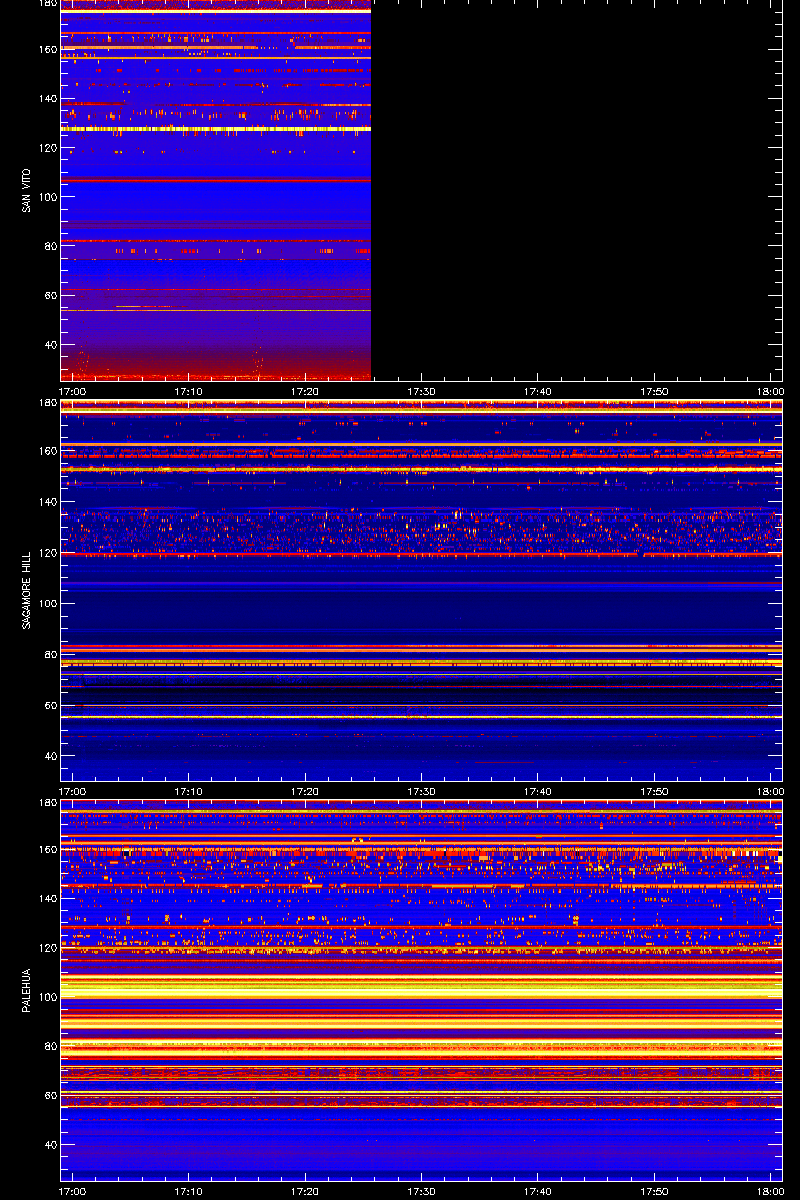Click the 140 frequency tick on San Vito axis
800x1200 pixels.
coord(47,99)
